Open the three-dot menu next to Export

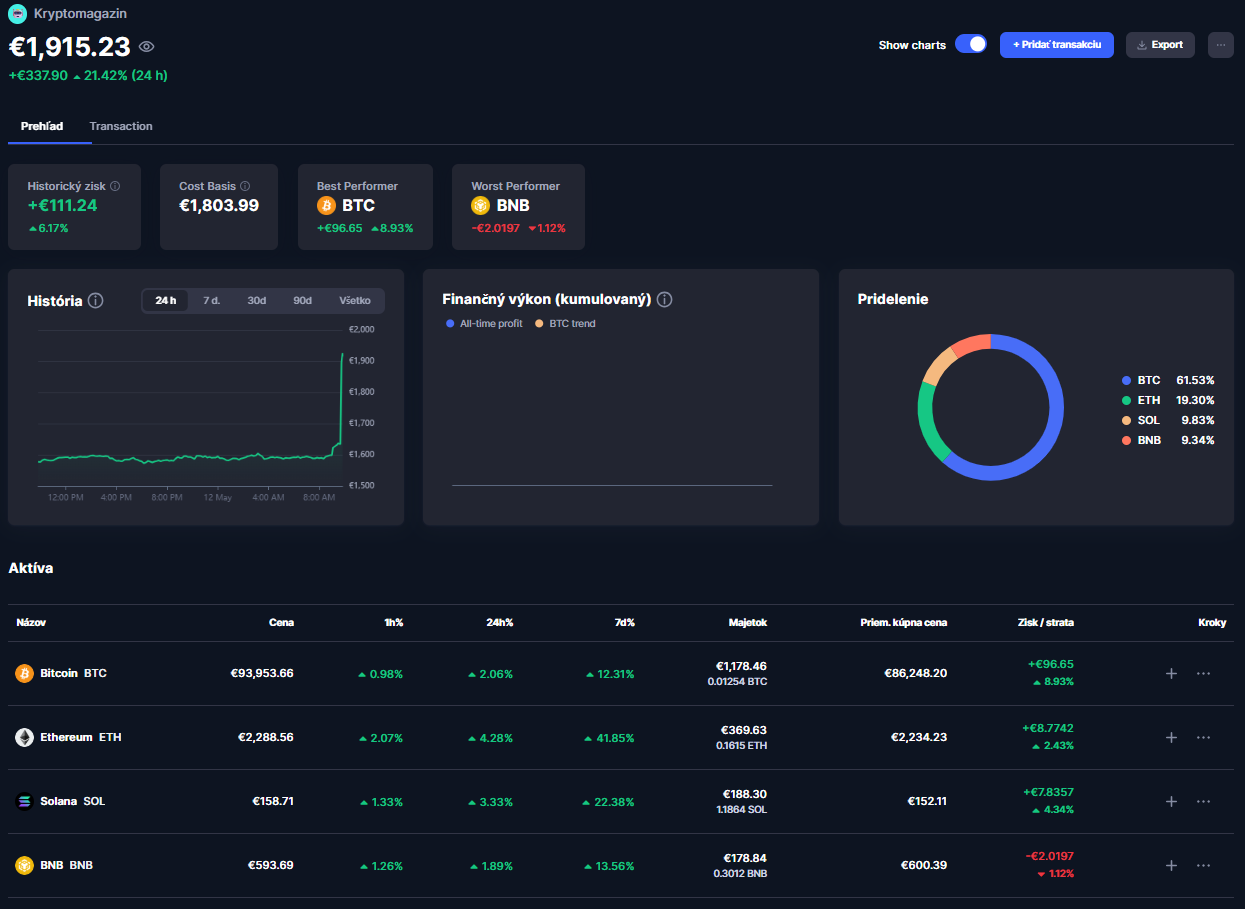pos(1220,45)
